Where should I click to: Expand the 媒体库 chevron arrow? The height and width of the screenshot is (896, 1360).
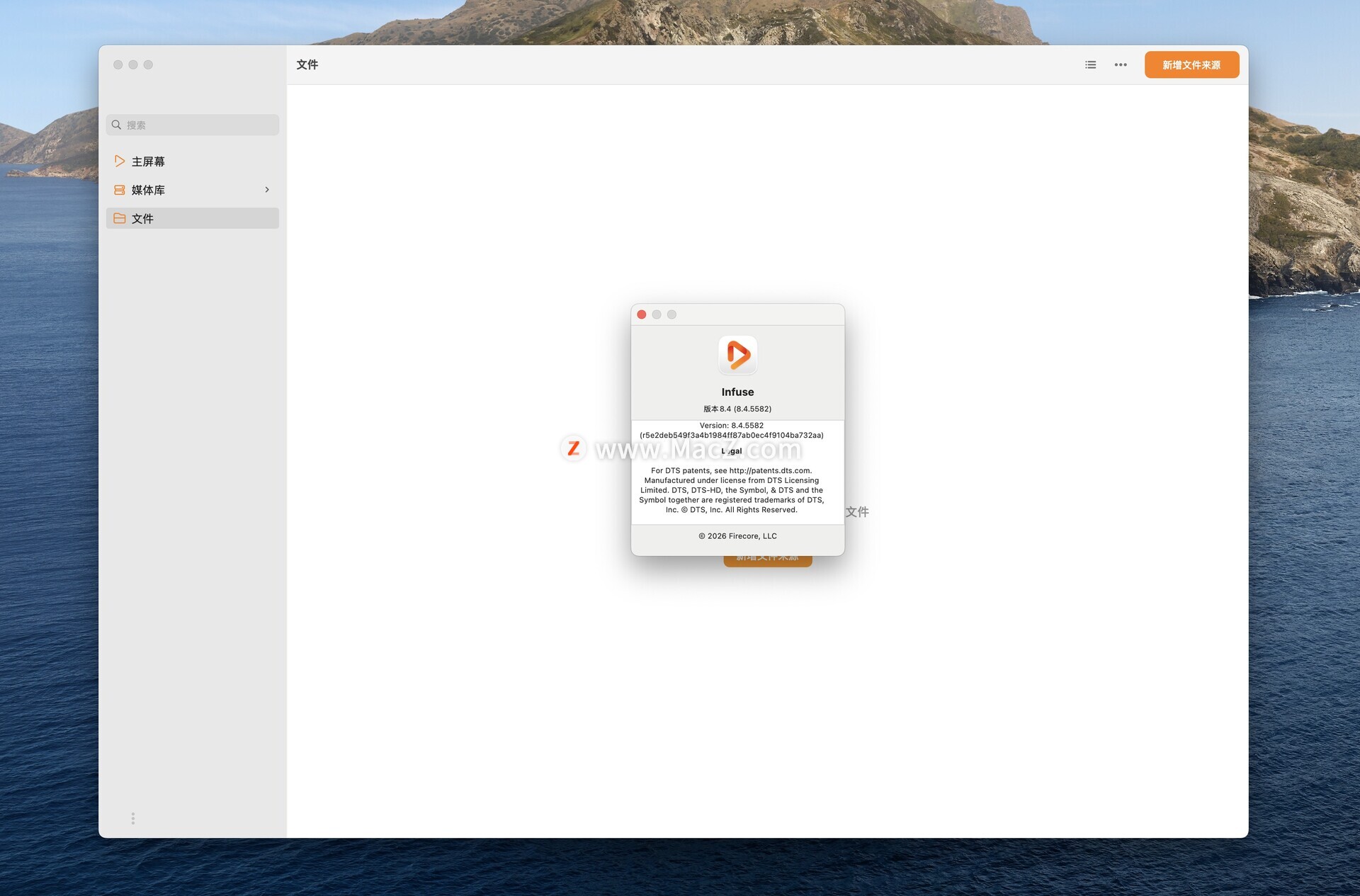coord(267,190)
